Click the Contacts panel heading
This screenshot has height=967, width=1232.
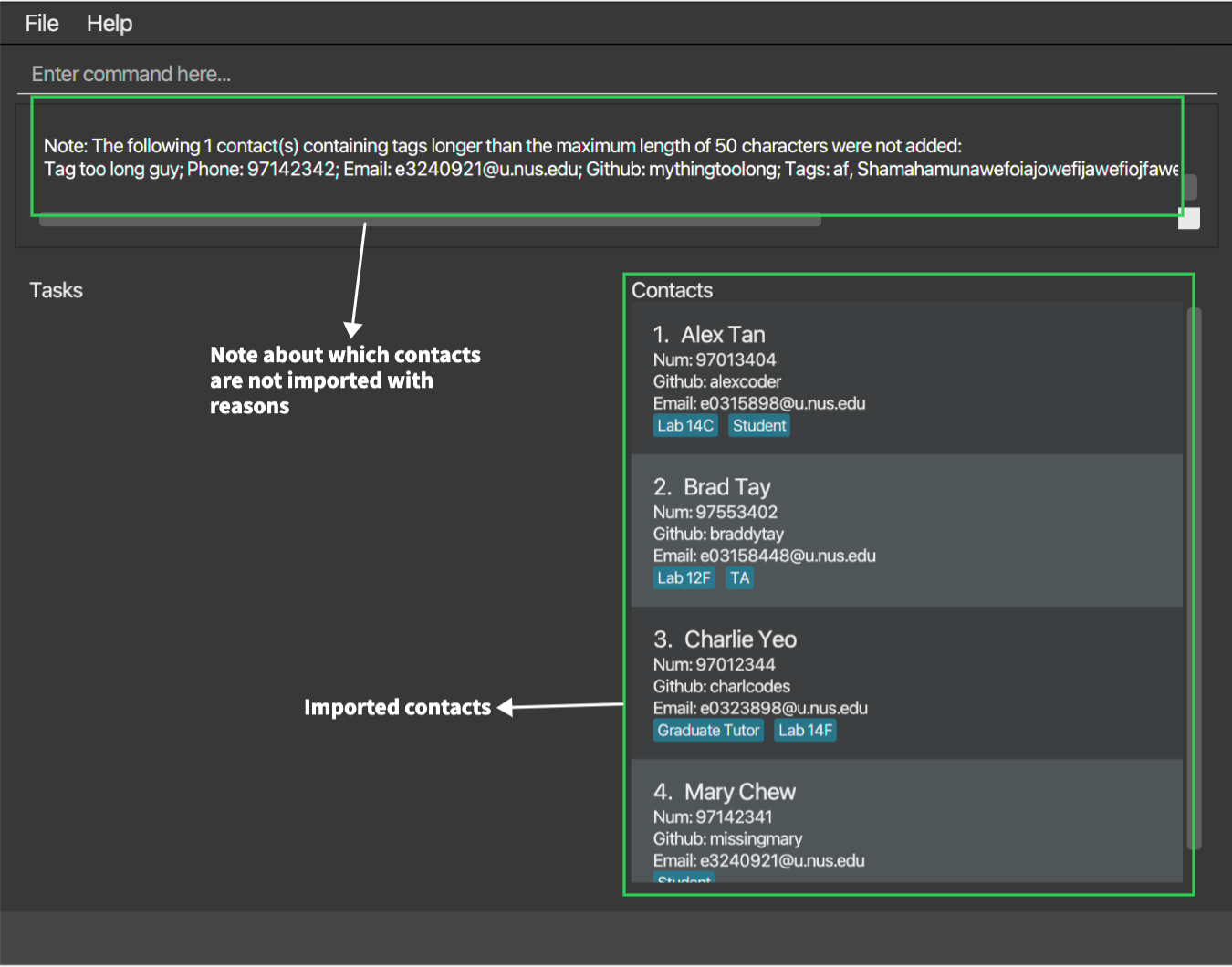673,290
